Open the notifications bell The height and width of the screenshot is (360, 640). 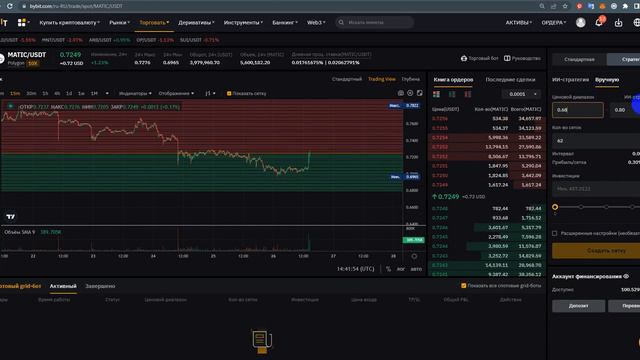point(599,22)
